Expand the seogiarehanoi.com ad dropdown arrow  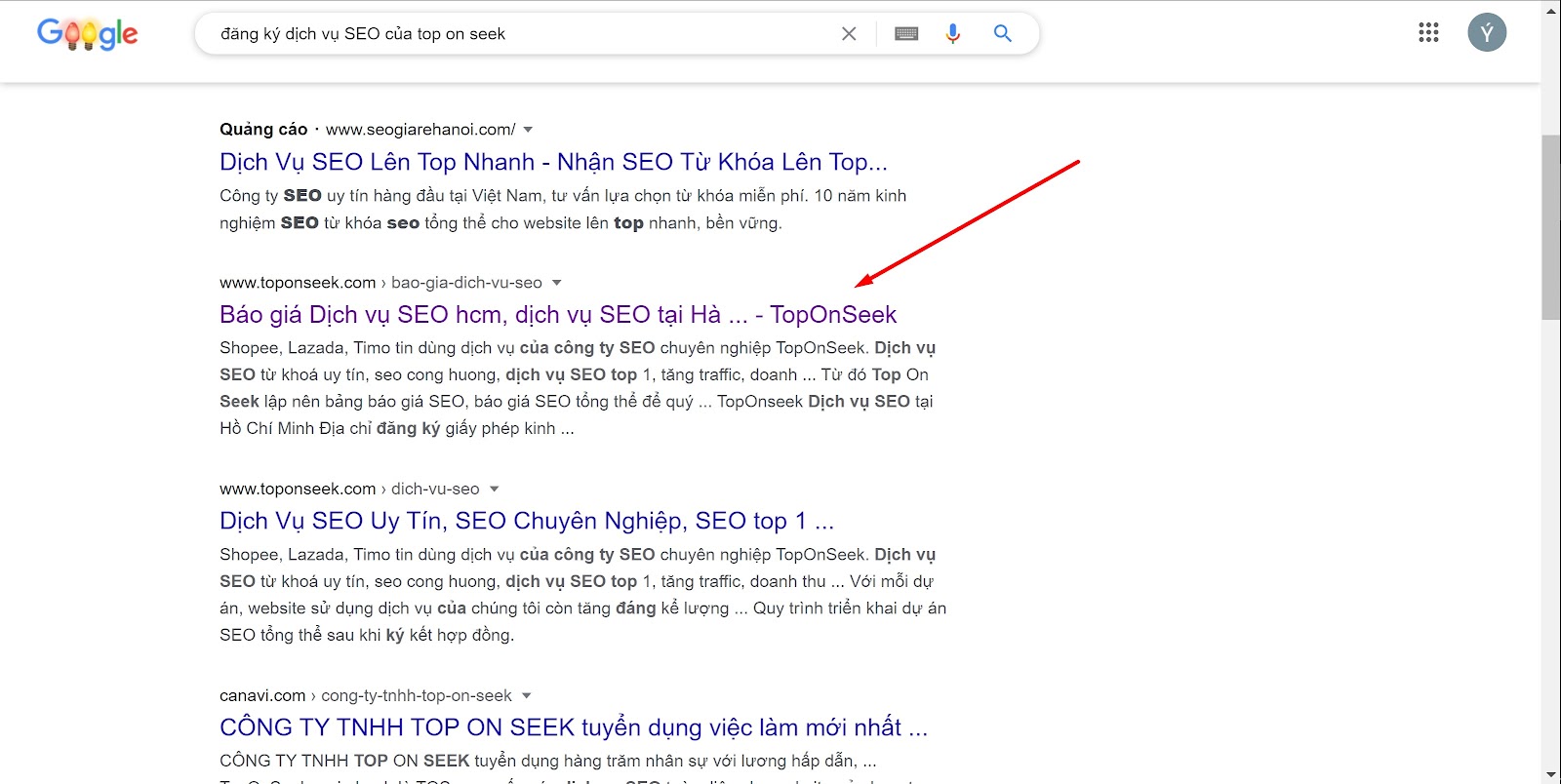click(x=528, y=130)
